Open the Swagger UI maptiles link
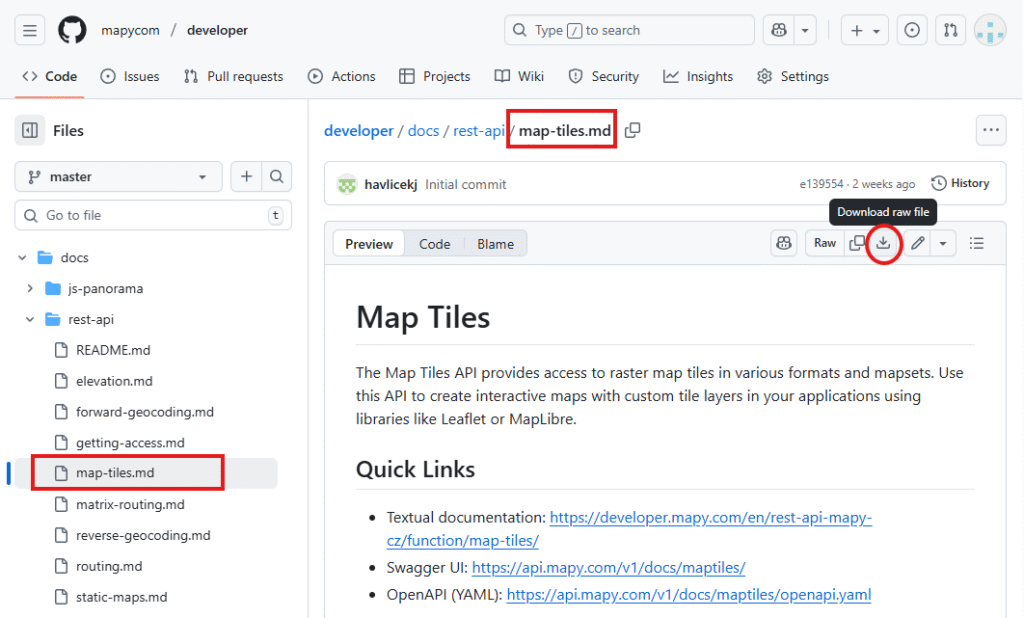Image resolution: width=1024 pixels, height=618 pixels. [x=608, y=568]
